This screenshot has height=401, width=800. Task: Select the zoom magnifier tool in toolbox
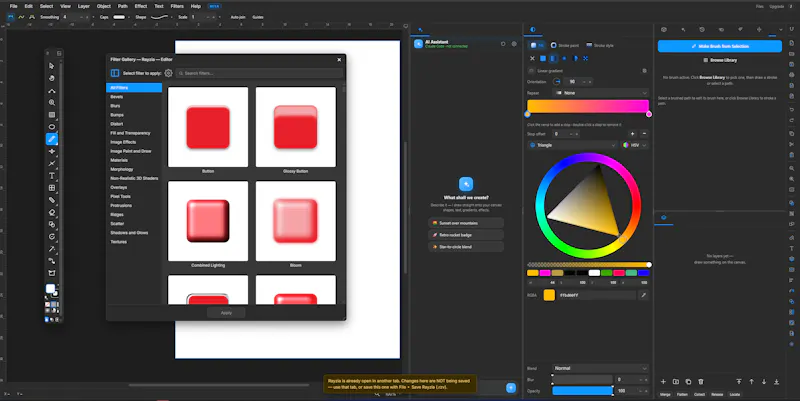52,103
